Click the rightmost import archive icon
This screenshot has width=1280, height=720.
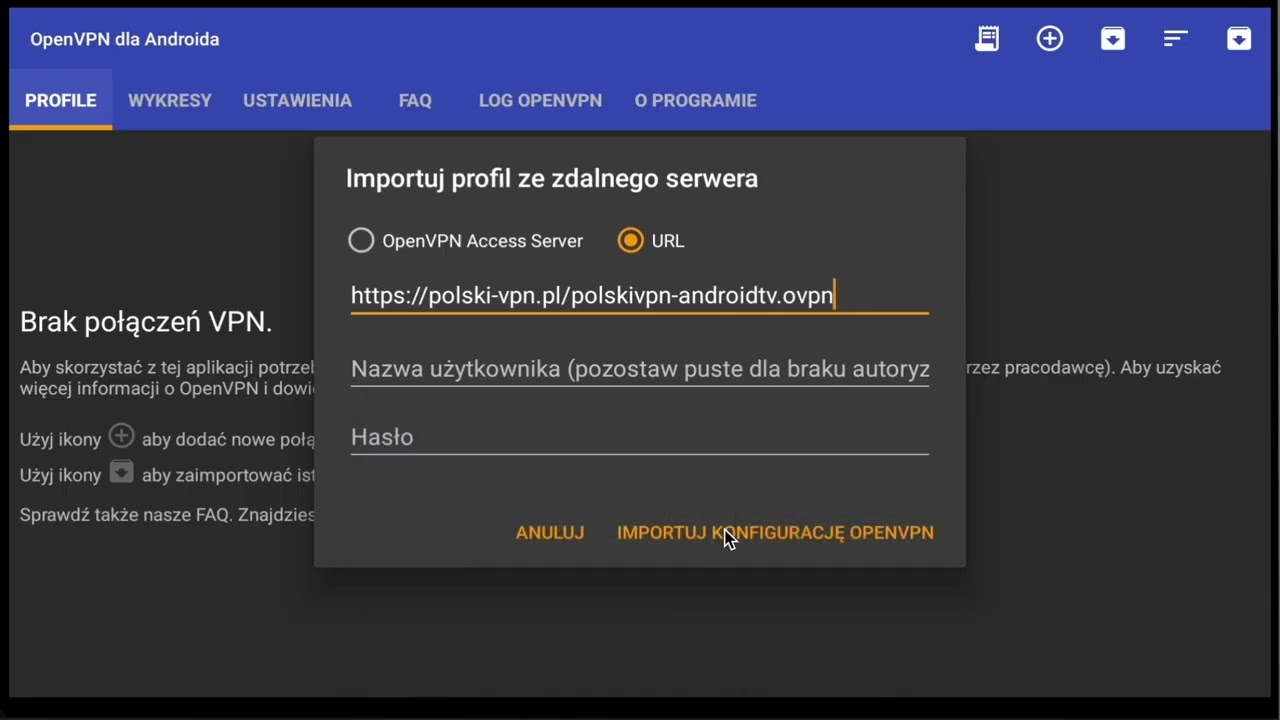tap(1239, 39)
